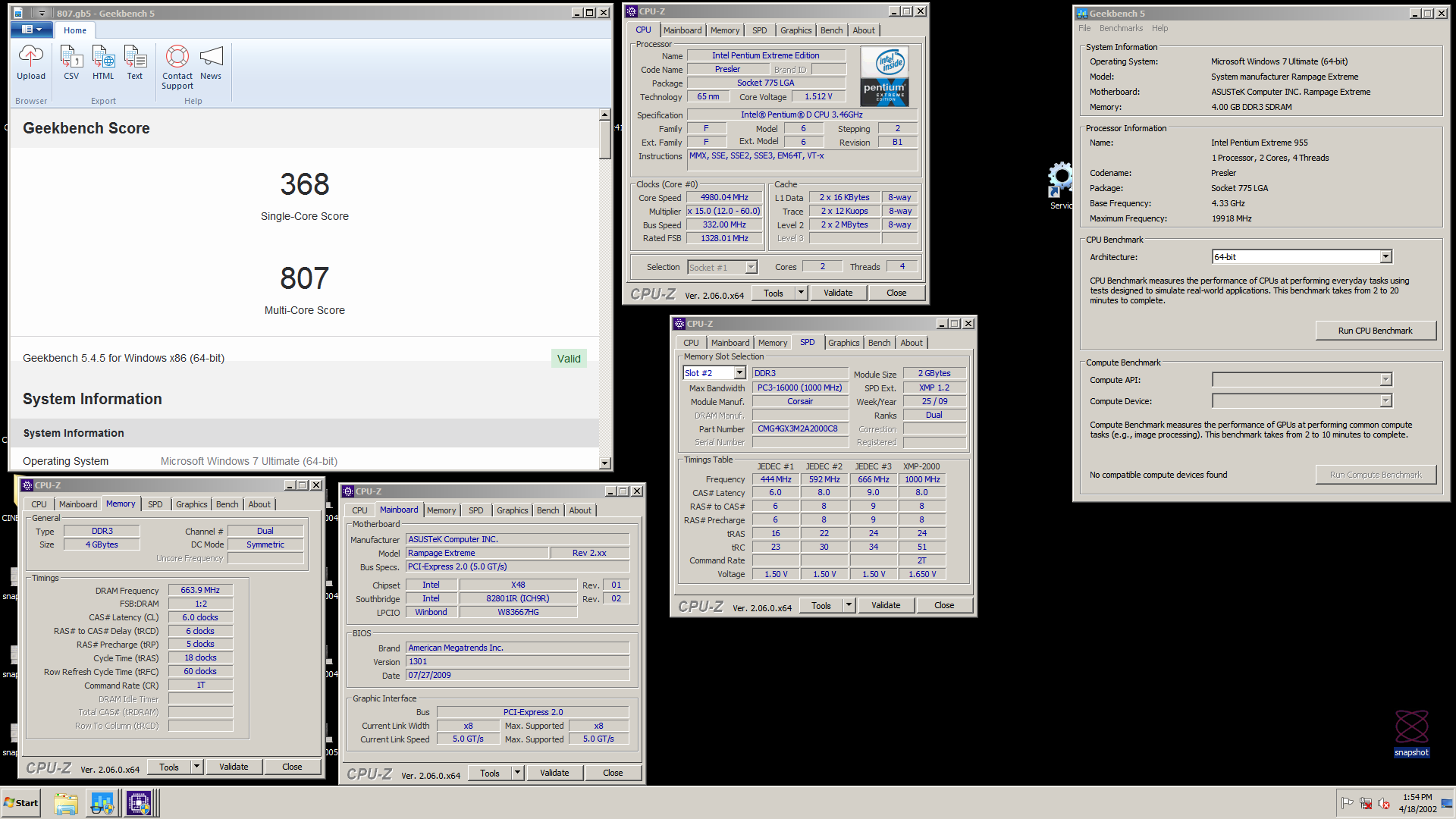Viewport: 1456px width, 819px height.
Task: Open the Slot #2 memory slot dropdown
Action: click(714, 373)
